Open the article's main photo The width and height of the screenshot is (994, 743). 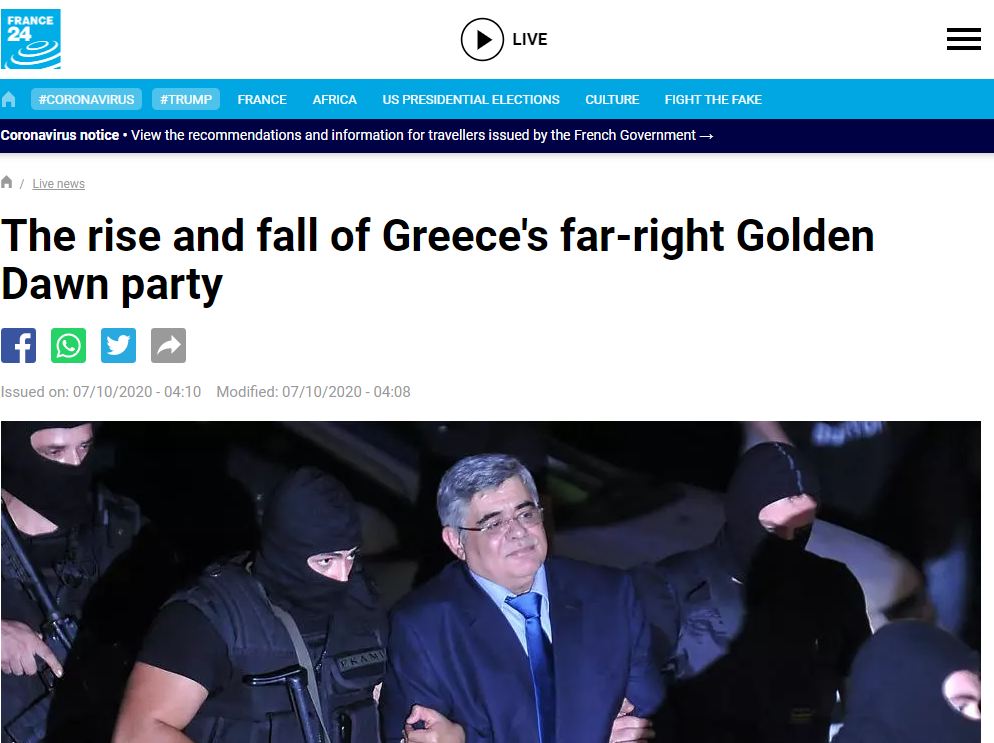click(491, 582)
